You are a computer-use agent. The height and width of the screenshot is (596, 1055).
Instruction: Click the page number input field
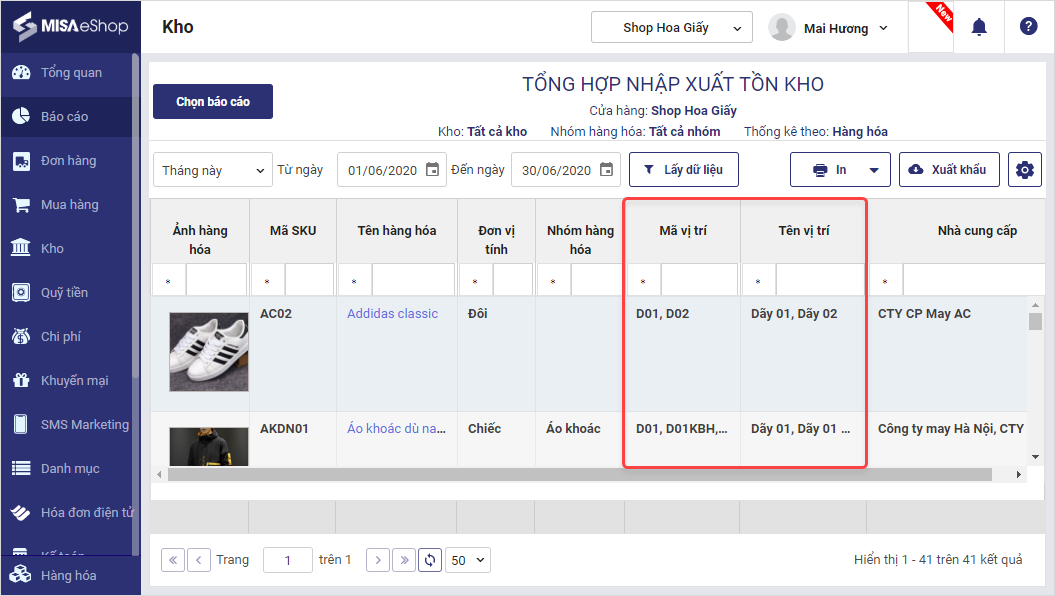pos(288,560)
